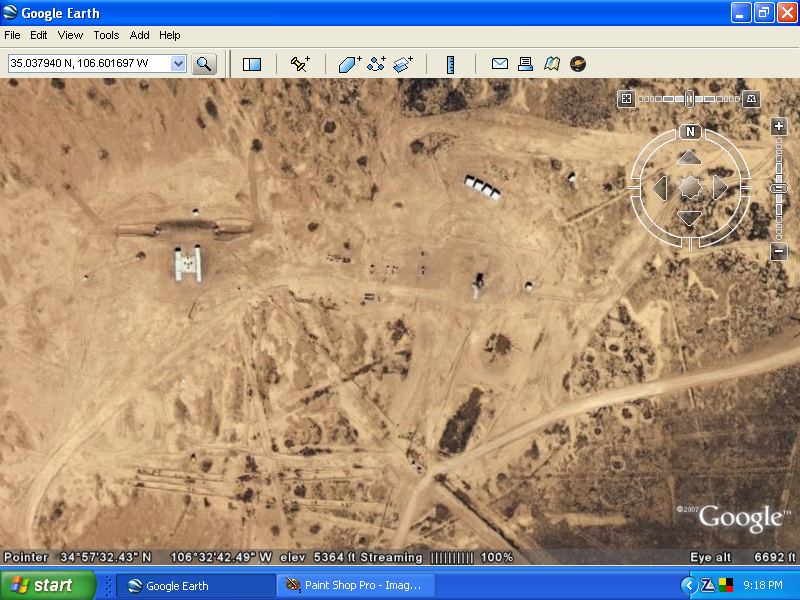The image size is (800, 600).
Task: Click the search magnifier button
Action: [204, 64]
